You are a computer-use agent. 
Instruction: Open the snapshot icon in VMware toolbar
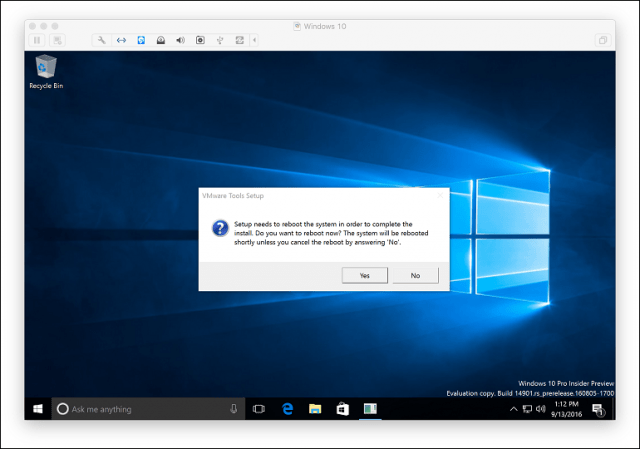coord(58,40)
